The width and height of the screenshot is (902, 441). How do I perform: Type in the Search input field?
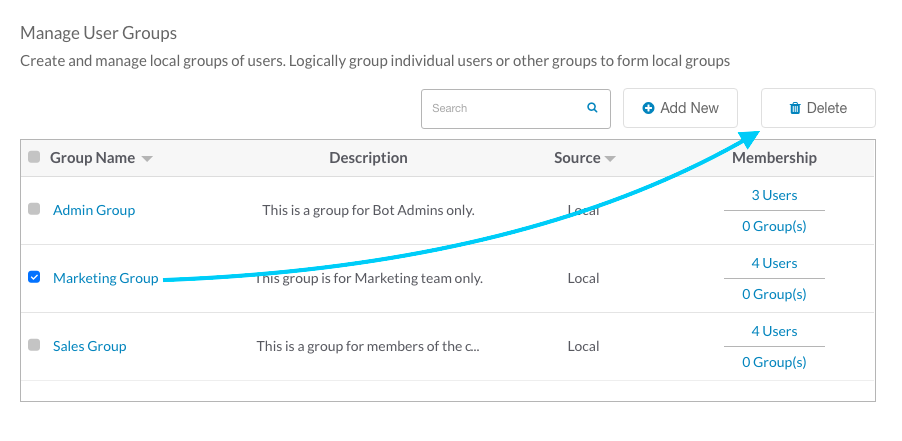click(x=500, y=108)
